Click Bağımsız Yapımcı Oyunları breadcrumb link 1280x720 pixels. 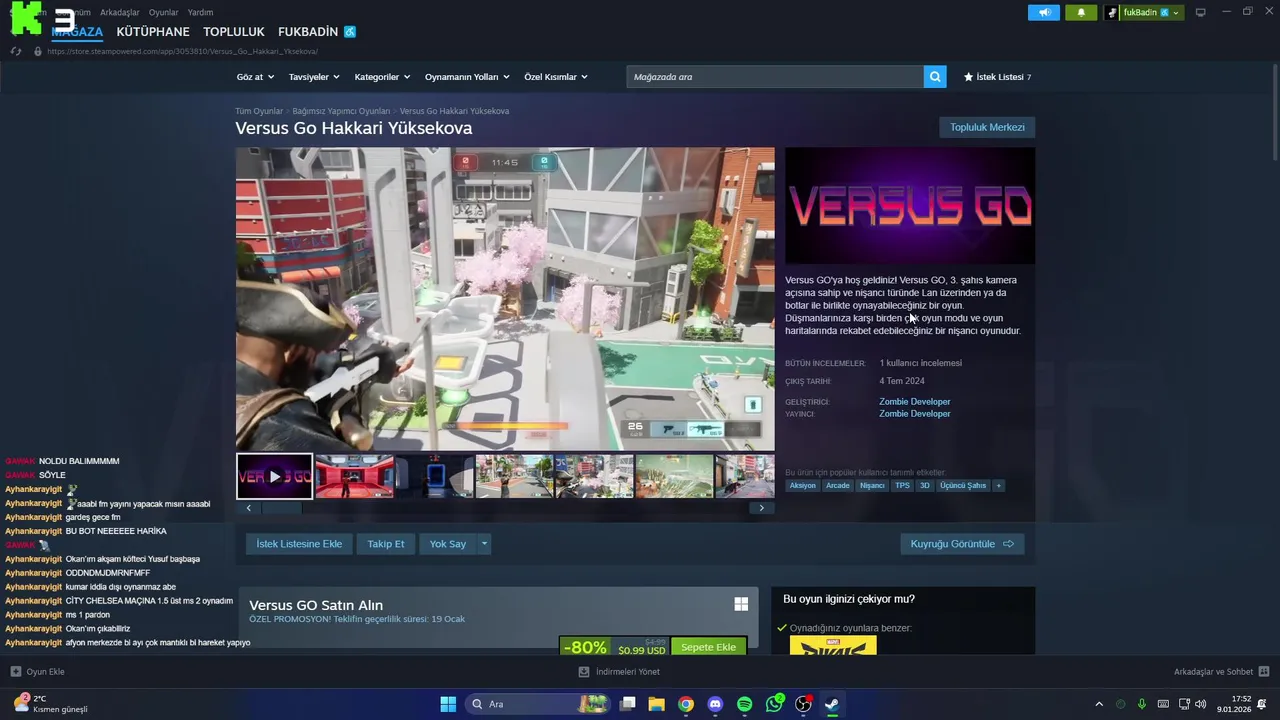pyautogui.click(x=341, y=111)
